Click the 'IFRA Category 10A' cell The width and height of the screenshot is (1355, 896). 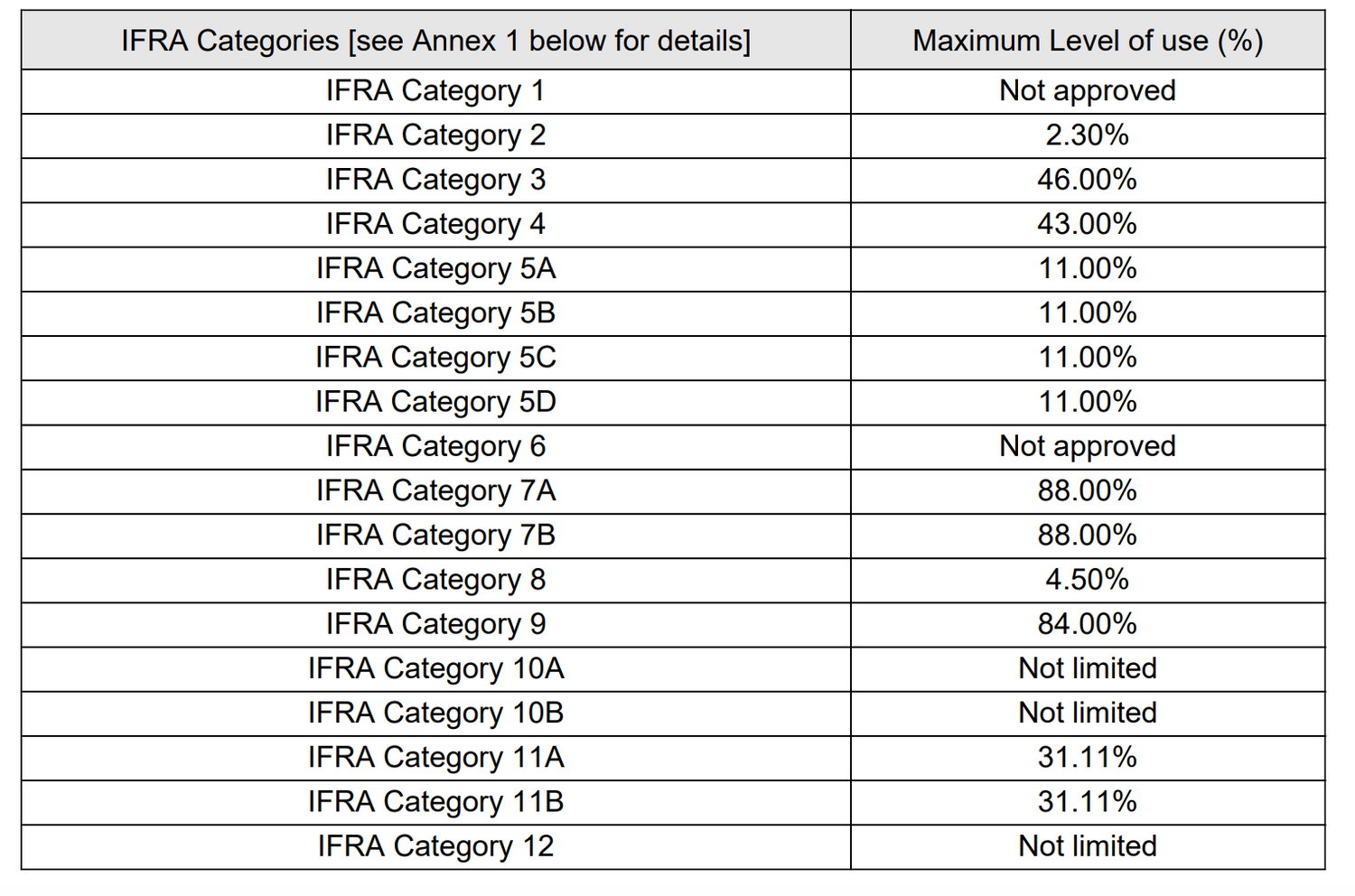click(x=435, y=668)
